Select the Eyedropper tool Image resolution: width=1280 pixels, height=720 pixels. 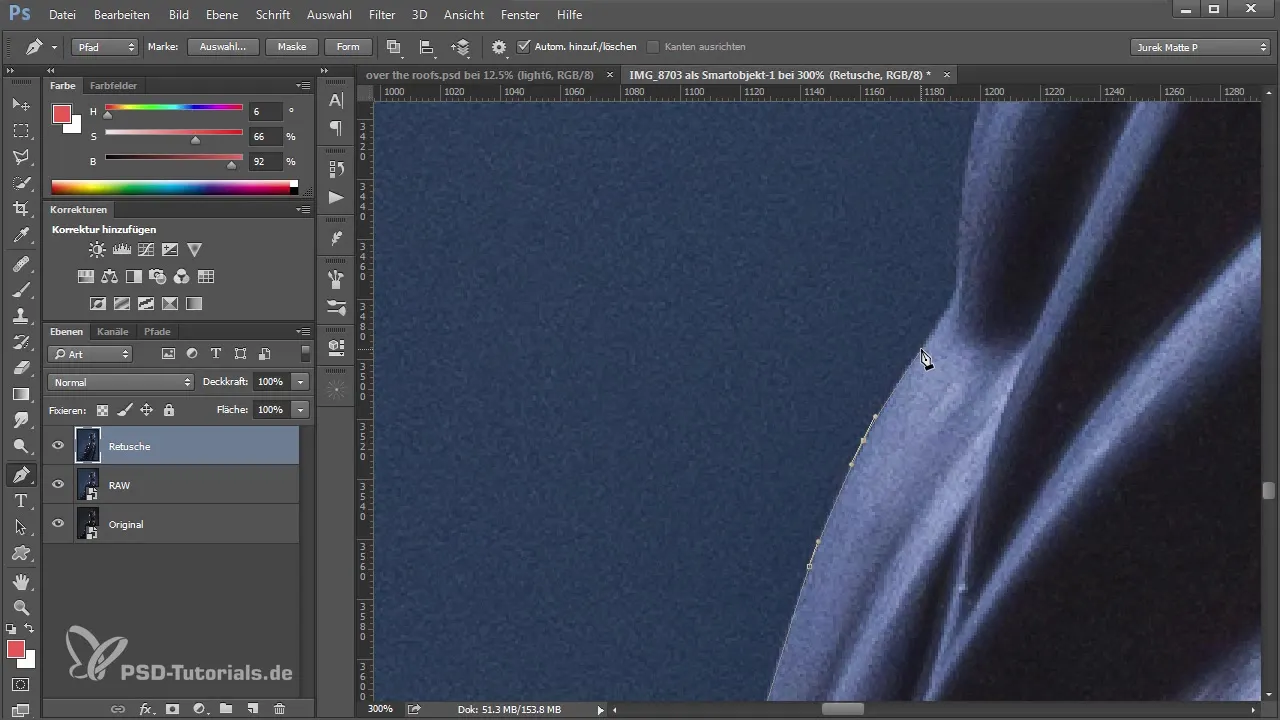coord(21,236)
